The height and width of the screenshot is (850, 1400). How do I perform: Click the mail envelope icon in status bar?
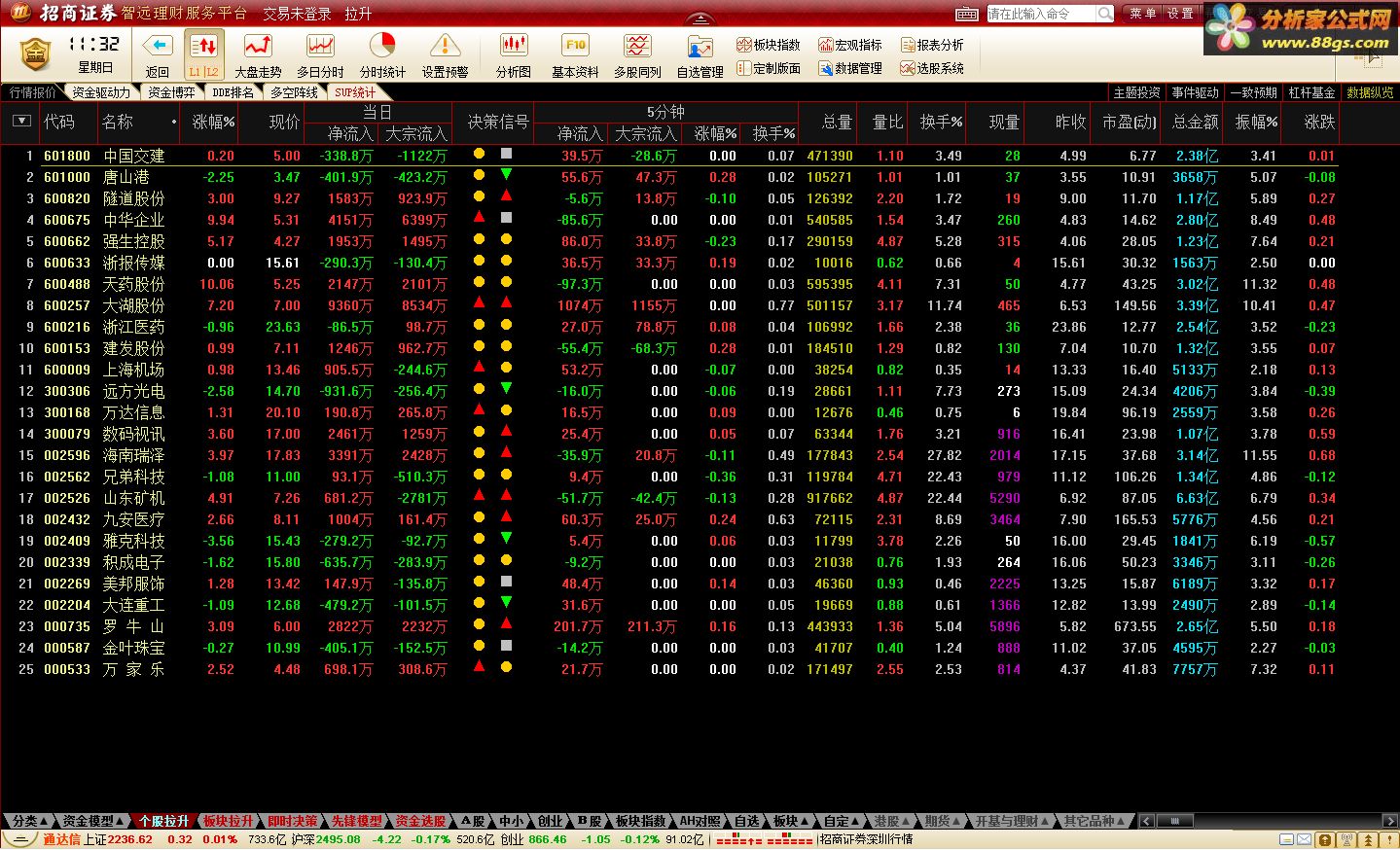click(x=1305, y=840)
